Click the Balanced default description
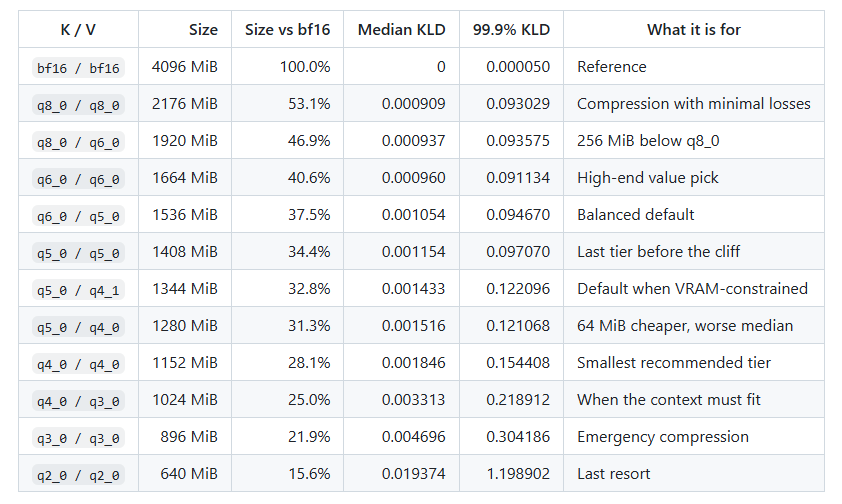842x504 pixels. point(635,215)
